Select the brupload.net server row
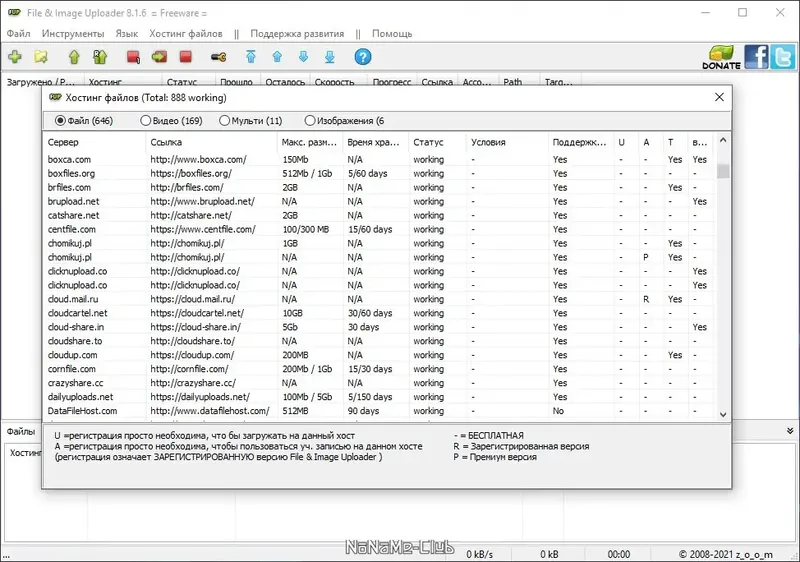 click(x=378, y=201)
